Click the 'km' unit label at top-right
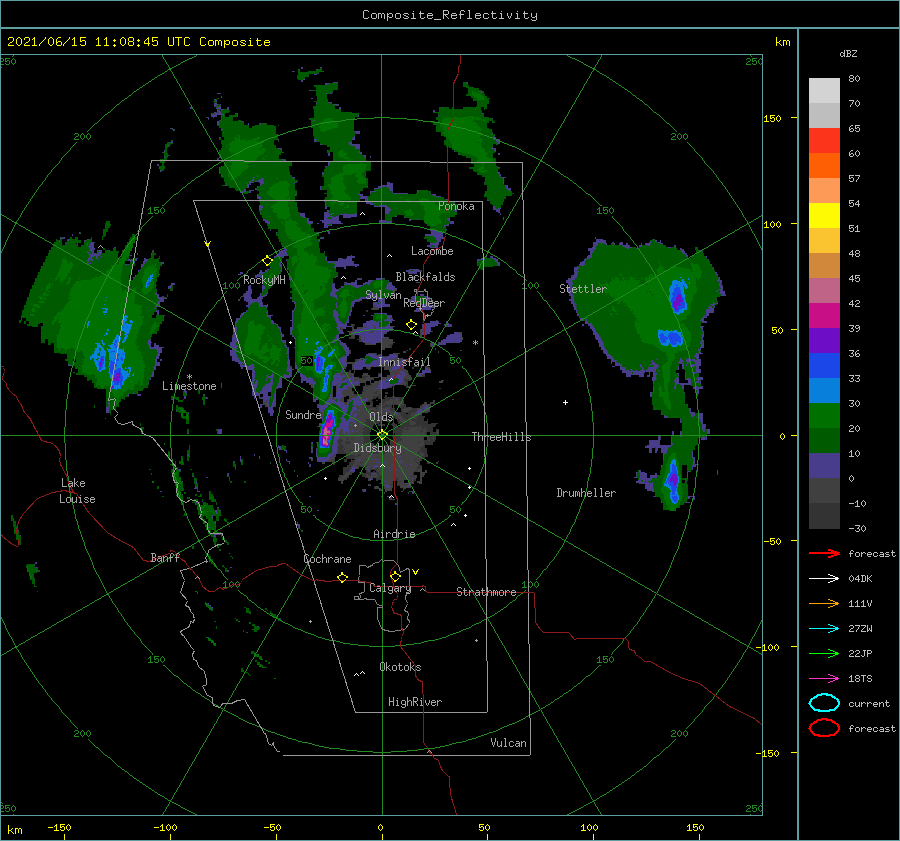 tap(782, 42)
